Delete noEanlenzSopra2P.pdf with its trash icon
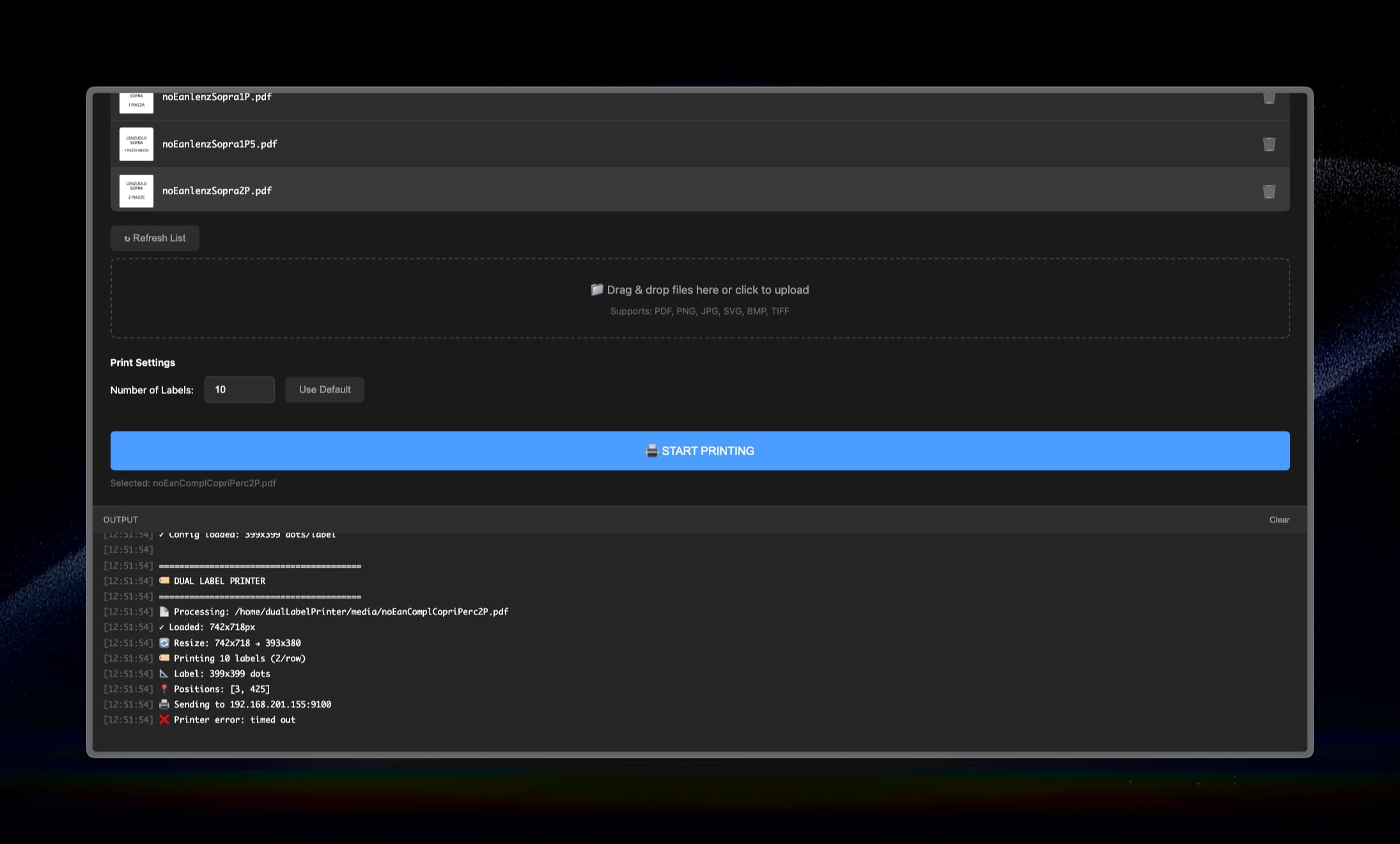The image size is (1400, 844). (1269, 191)
